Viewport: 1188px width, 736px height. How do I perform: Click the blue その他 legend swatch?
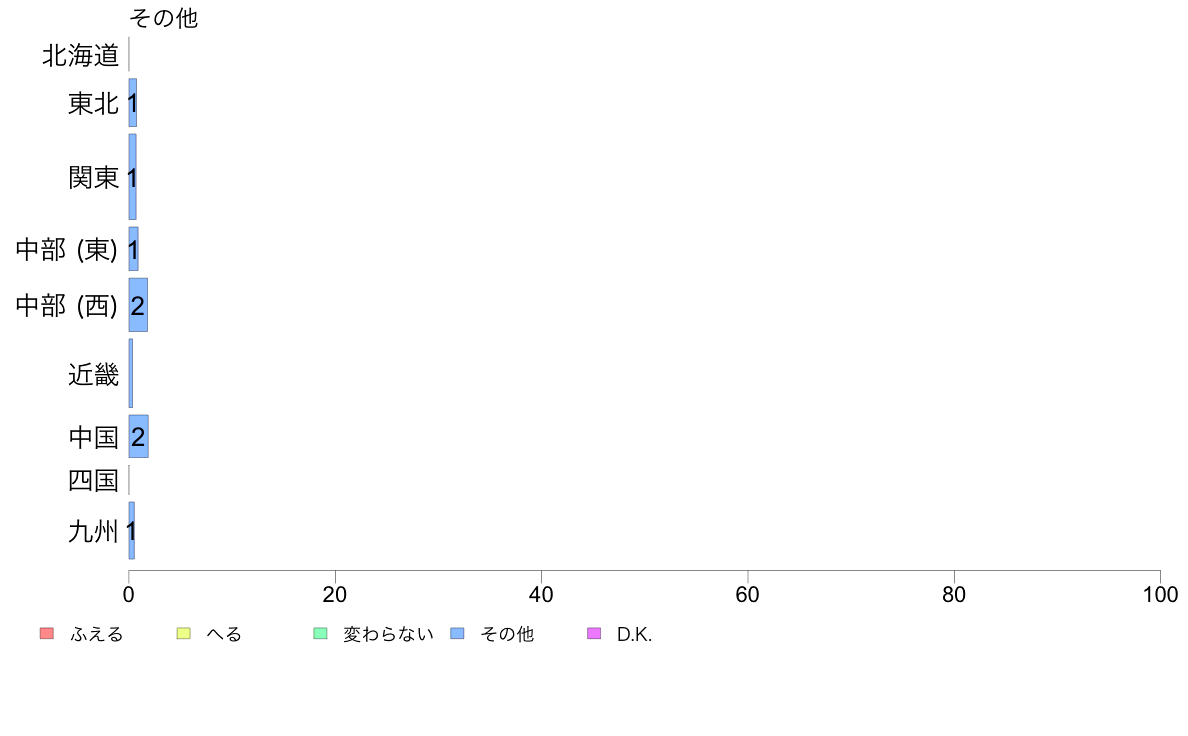tap(458, 634)
